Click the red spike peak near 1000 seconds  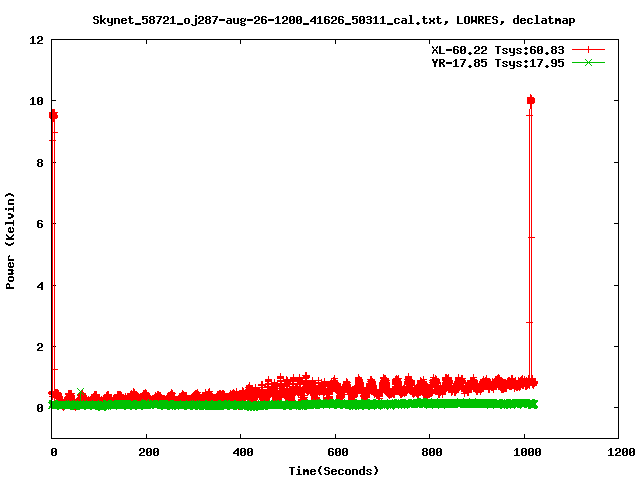tap(531, 100)
